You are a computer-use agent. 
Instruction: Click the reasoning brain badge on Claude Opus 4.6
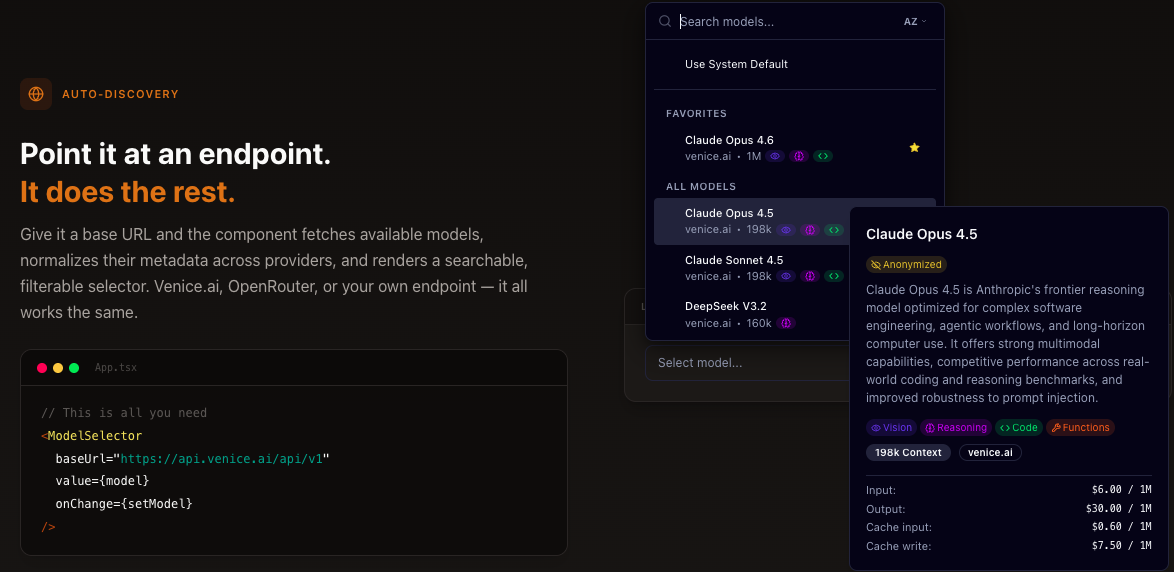pos(799,156)
